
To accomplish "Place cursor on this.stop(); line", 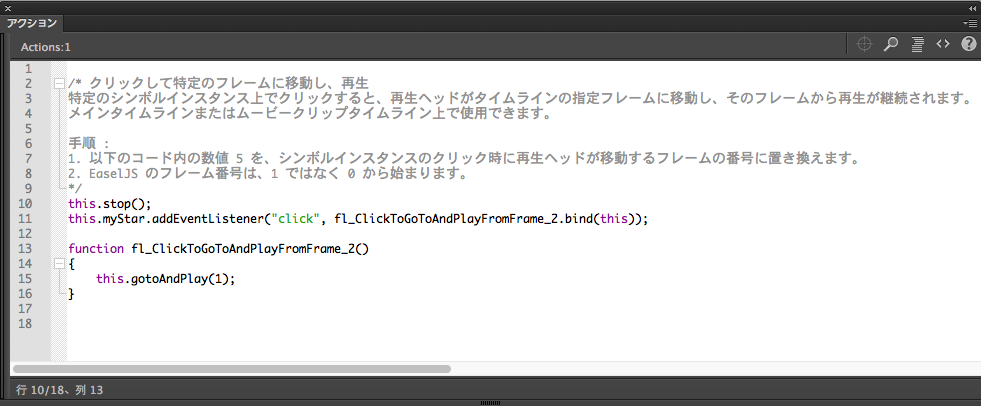I will click(110, 203).
